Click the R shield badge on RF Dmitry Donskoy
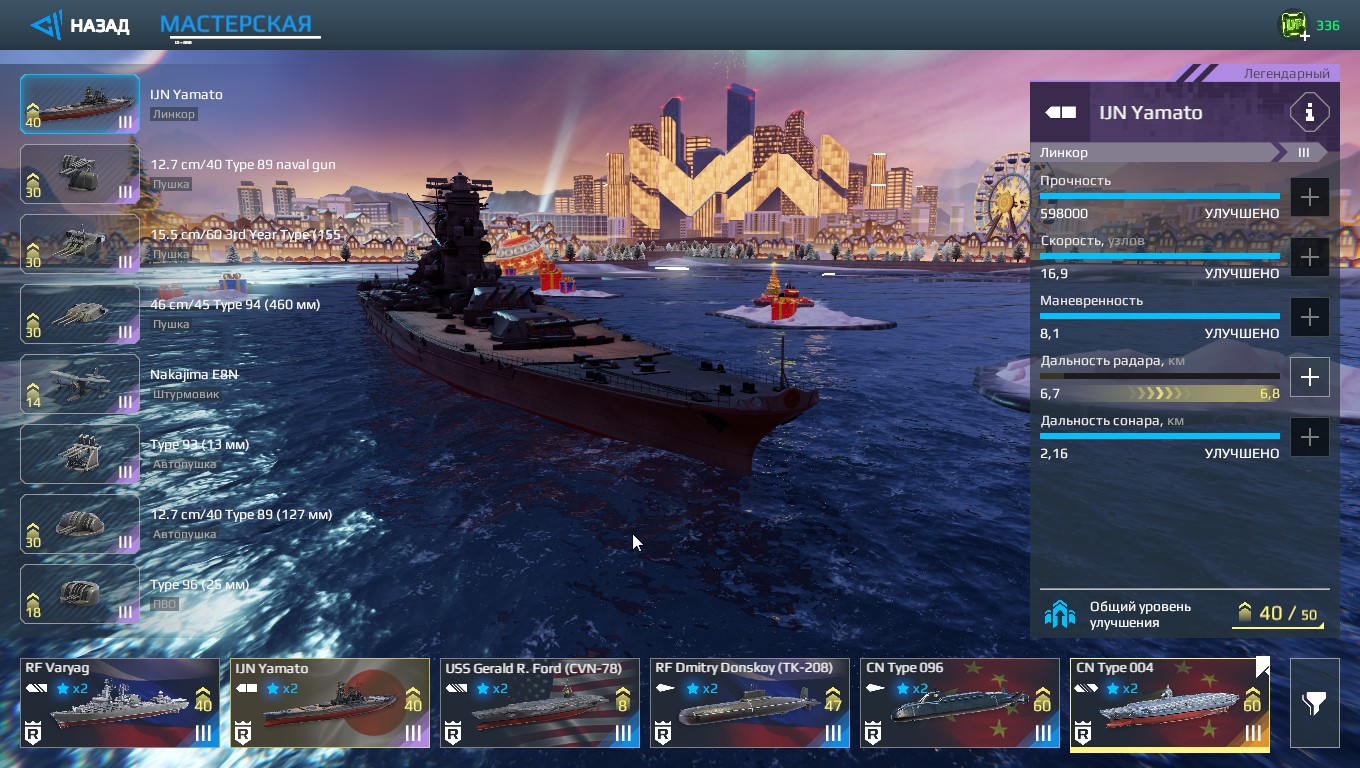This screenshot has width=1360, height=768. (663, 734)
